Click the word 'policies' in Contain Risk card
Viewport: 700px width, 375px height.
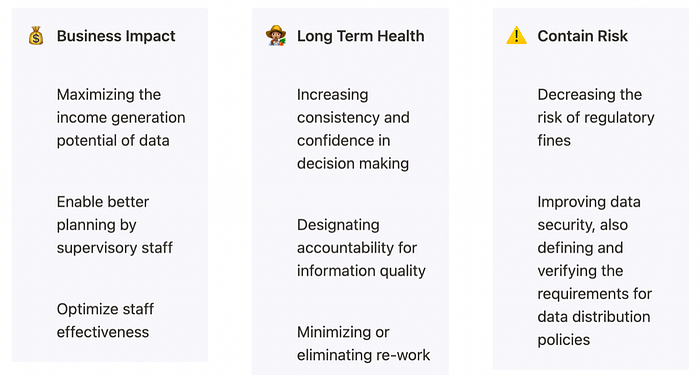[564, 340]
